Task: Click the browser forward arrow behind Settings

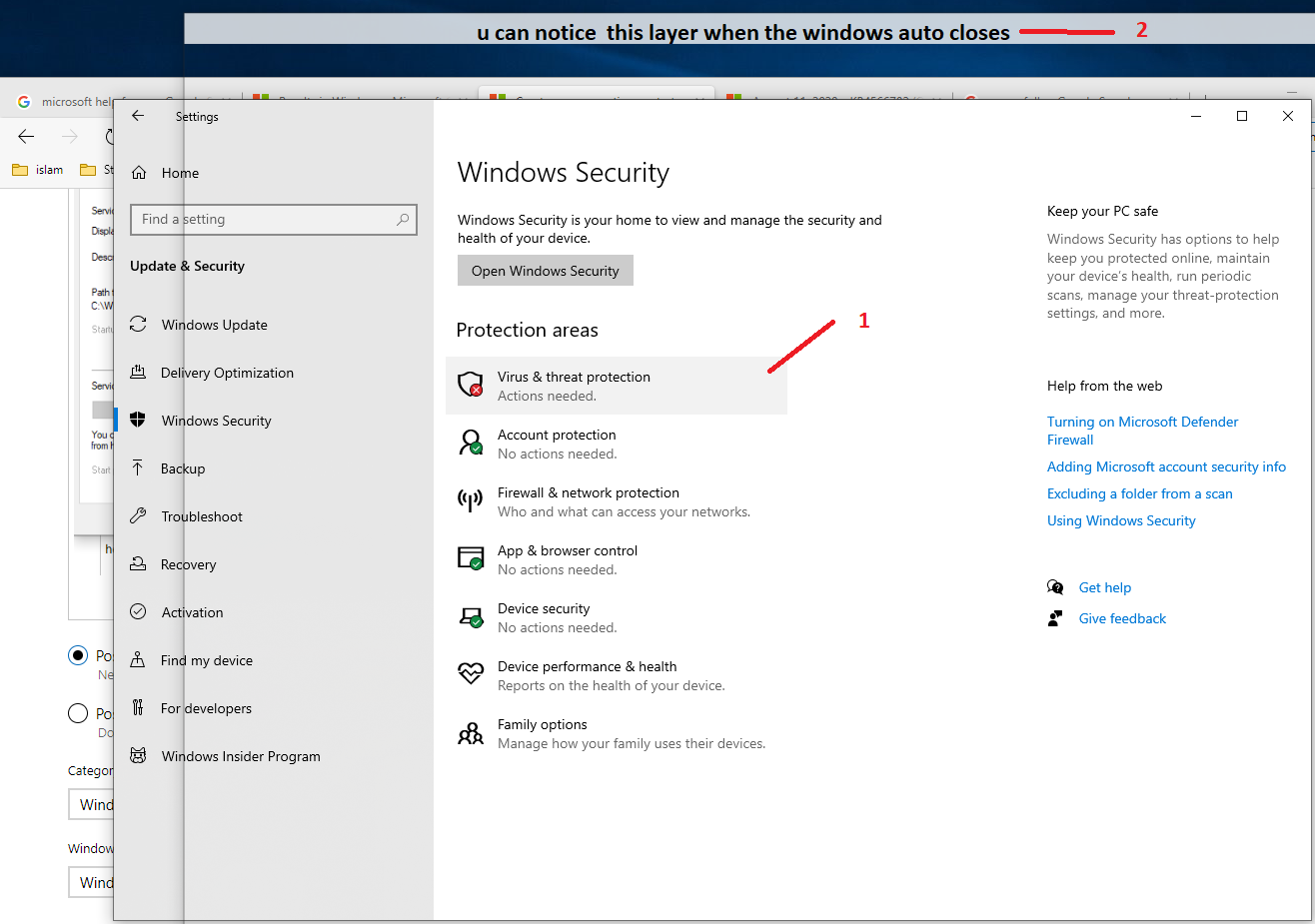Action: tap(70, 136)
